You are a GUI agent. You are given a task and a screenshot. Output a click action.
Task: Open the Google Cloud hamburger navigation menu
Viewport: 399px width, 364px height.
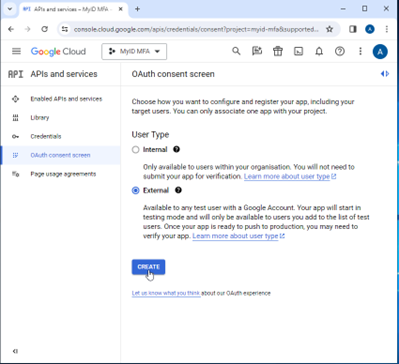(16, 51)
